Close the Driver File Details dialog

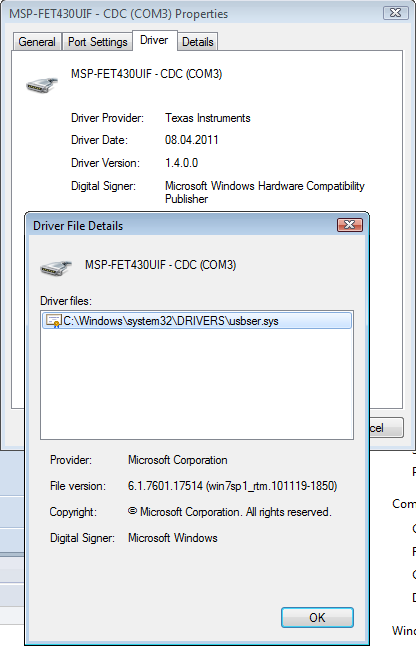[x=350, y=225]
